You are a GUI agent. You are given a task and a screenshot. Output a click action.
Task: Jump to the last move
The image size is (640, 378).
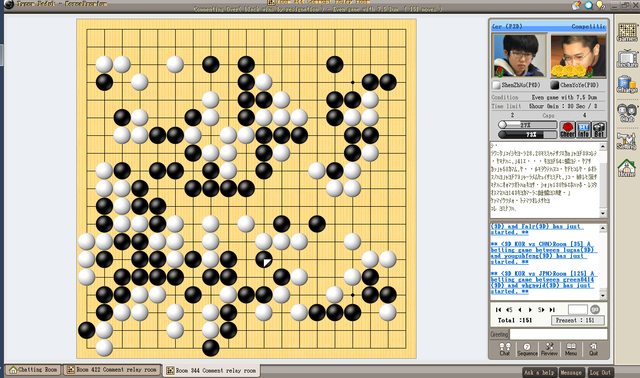(552, 310)
